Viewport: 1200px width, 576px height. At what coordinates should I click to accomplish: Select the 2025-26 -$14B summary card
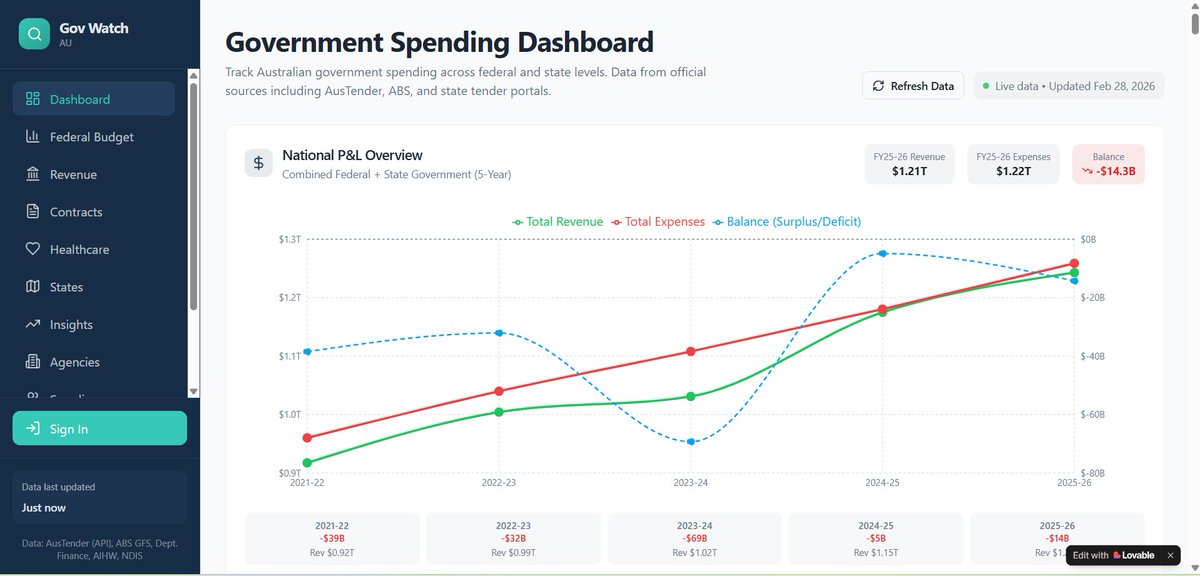tap(1056, 539)
